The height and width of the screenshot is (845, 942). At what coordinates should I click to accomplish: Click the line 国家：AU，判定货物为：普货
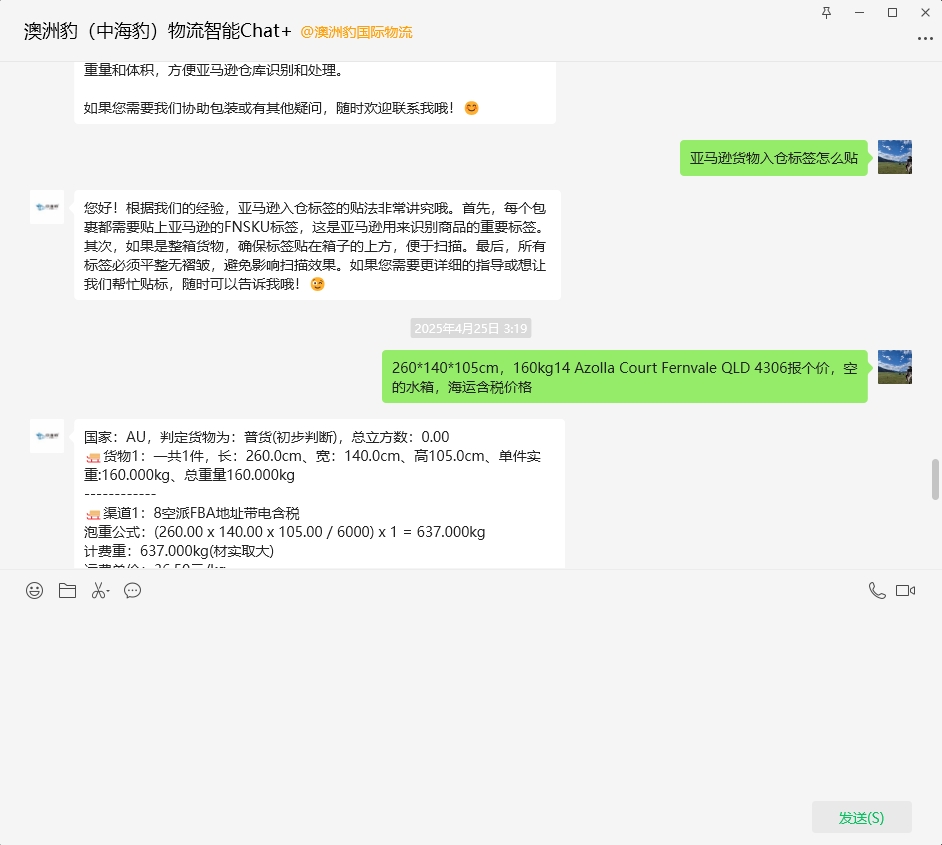267,437
